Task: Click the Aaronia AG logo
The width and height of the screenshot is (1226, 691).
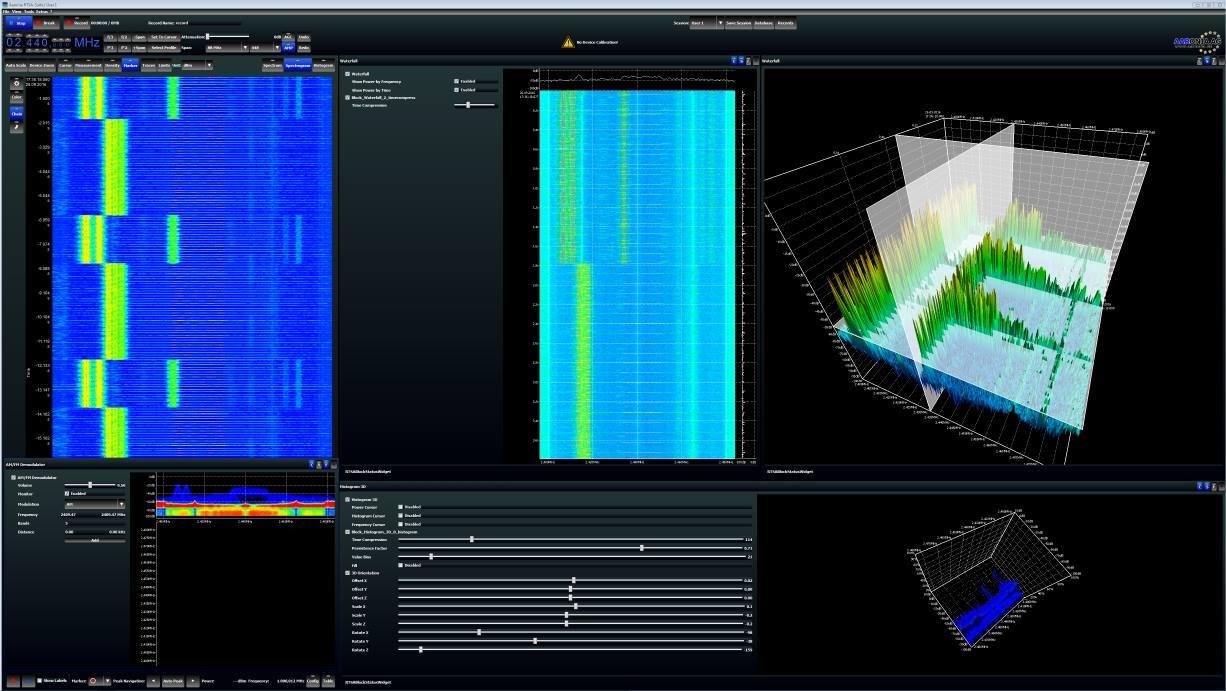Action: 1196,41
